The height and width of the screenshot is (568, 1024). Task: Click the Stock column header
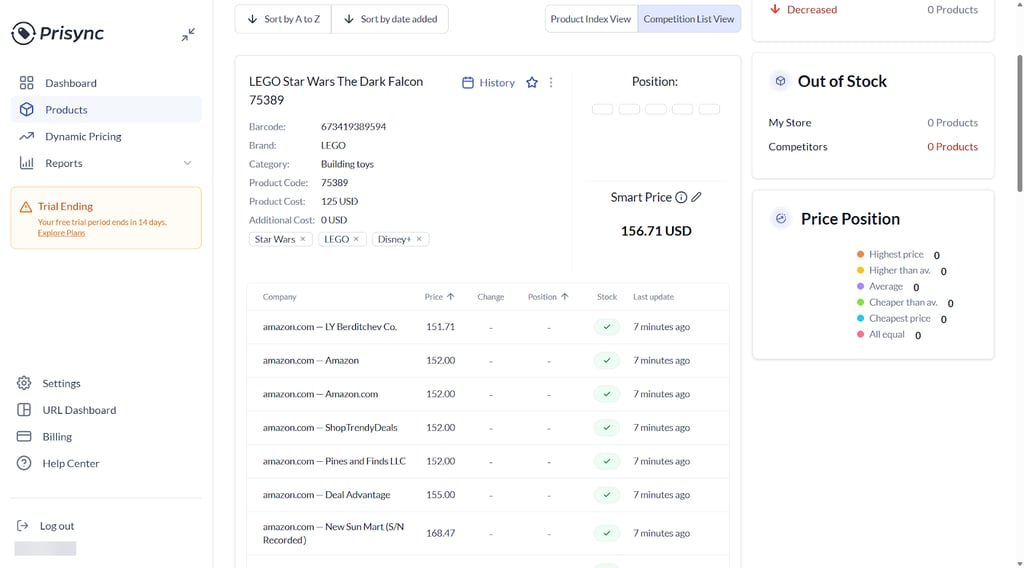[607, 296]
